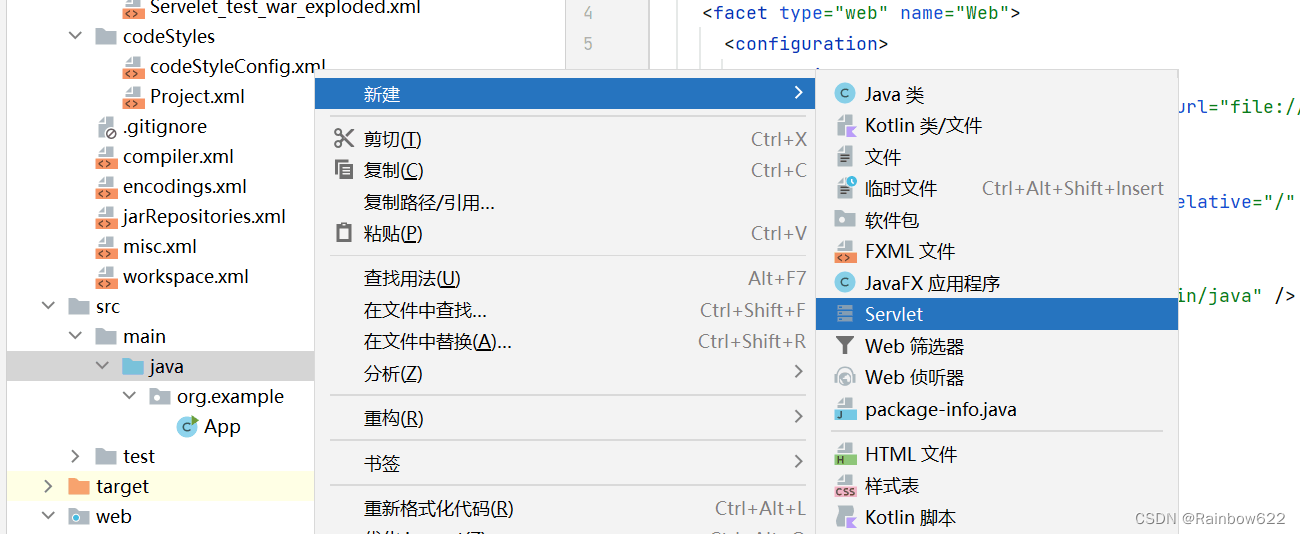This screenshot has height=534, width=1300.
Task: Expand the target folder
Action: tap(48, 486)
